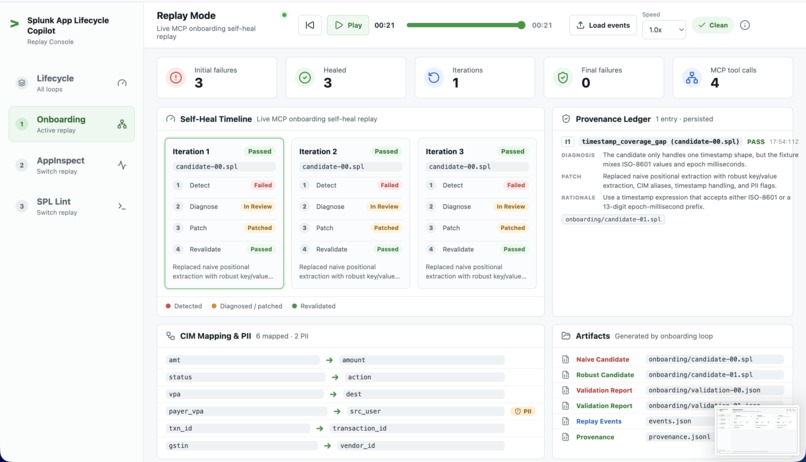Image resolution: width=806 pixels, height=462 pixels.
Task: Click the Lifecycle layers stack icon
Action: [22, 83]
